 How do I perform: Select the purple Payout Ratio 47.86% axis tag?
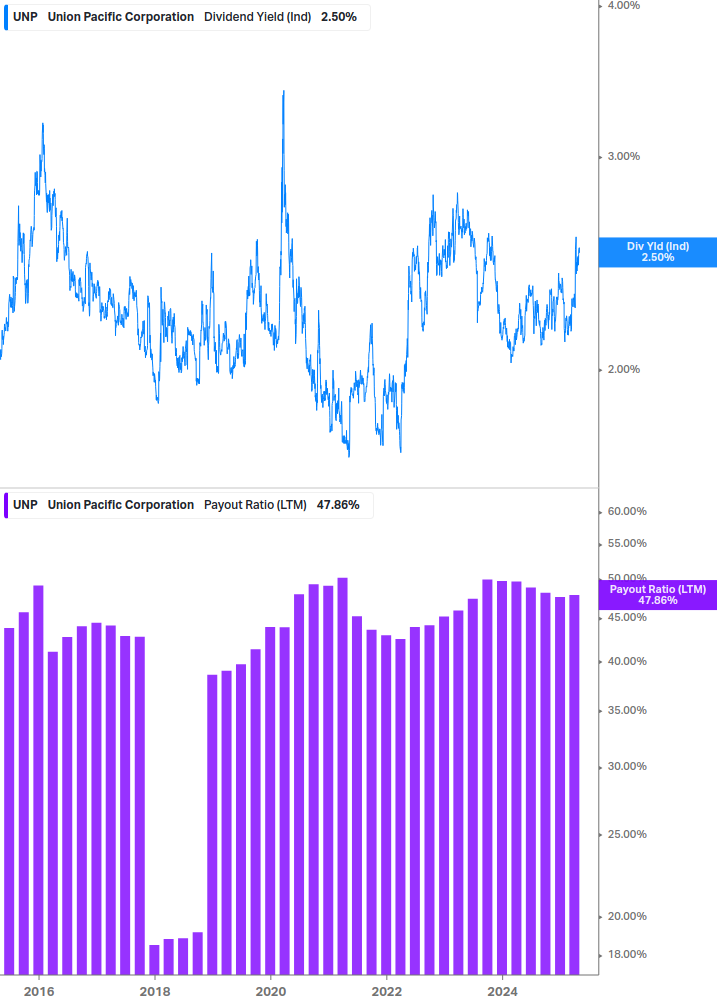(x=657, y=594)
